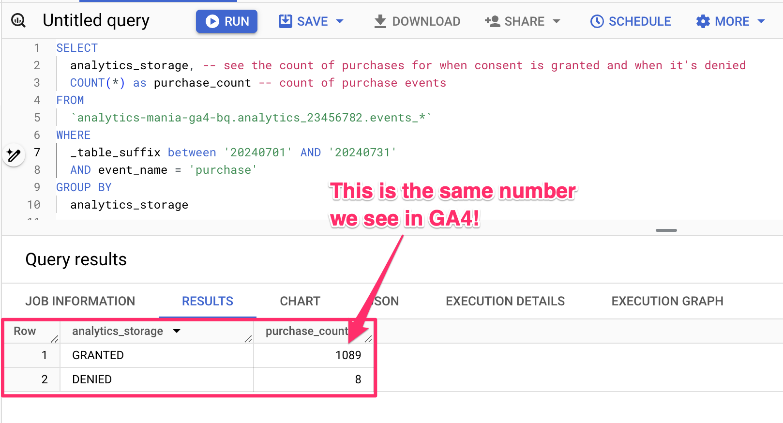Click the query magnifier icon beside Untitled query

[19, 21]
